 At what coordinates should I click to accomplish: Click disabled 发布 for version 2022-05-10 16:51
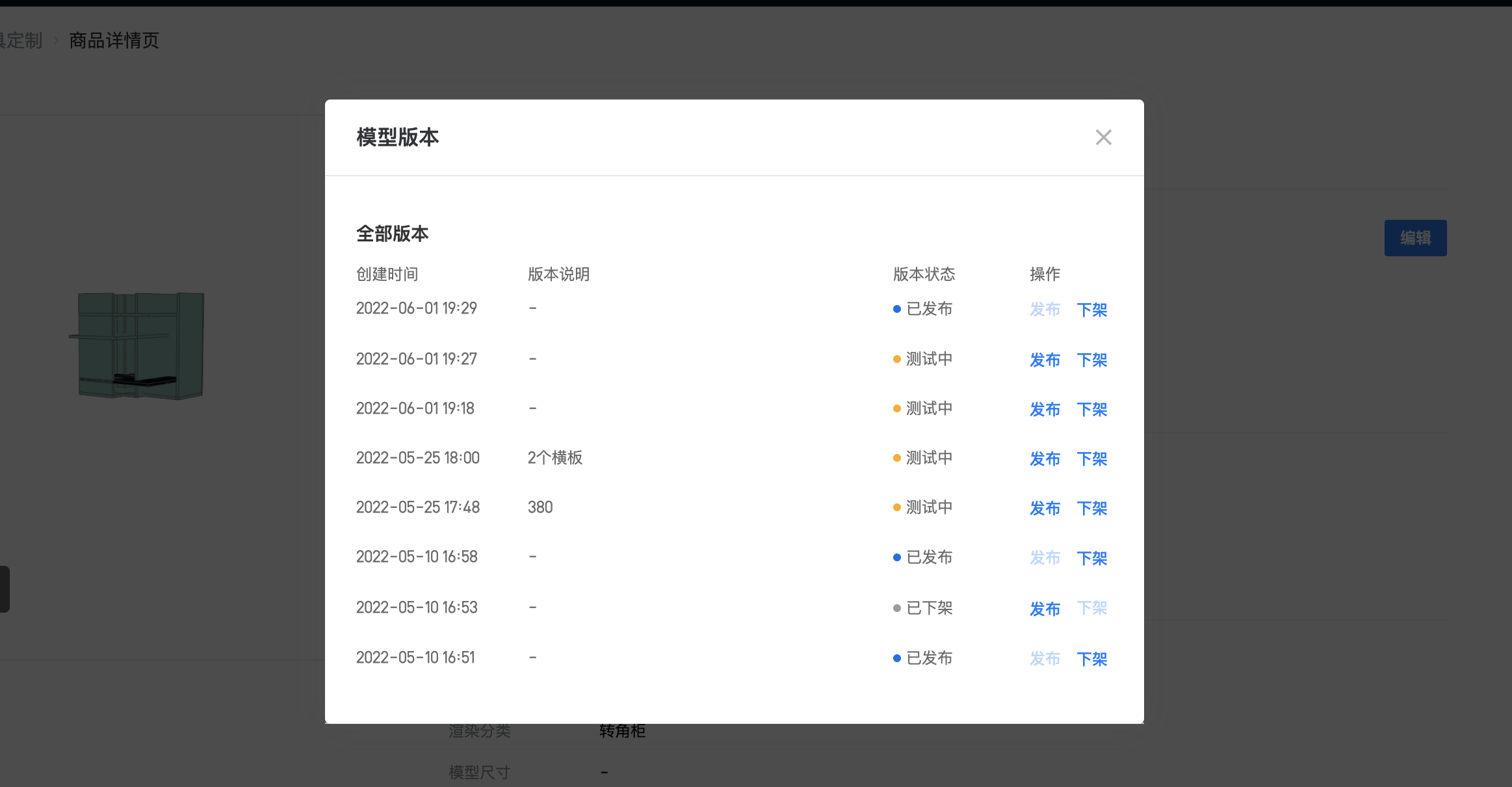click(1045, 659)
